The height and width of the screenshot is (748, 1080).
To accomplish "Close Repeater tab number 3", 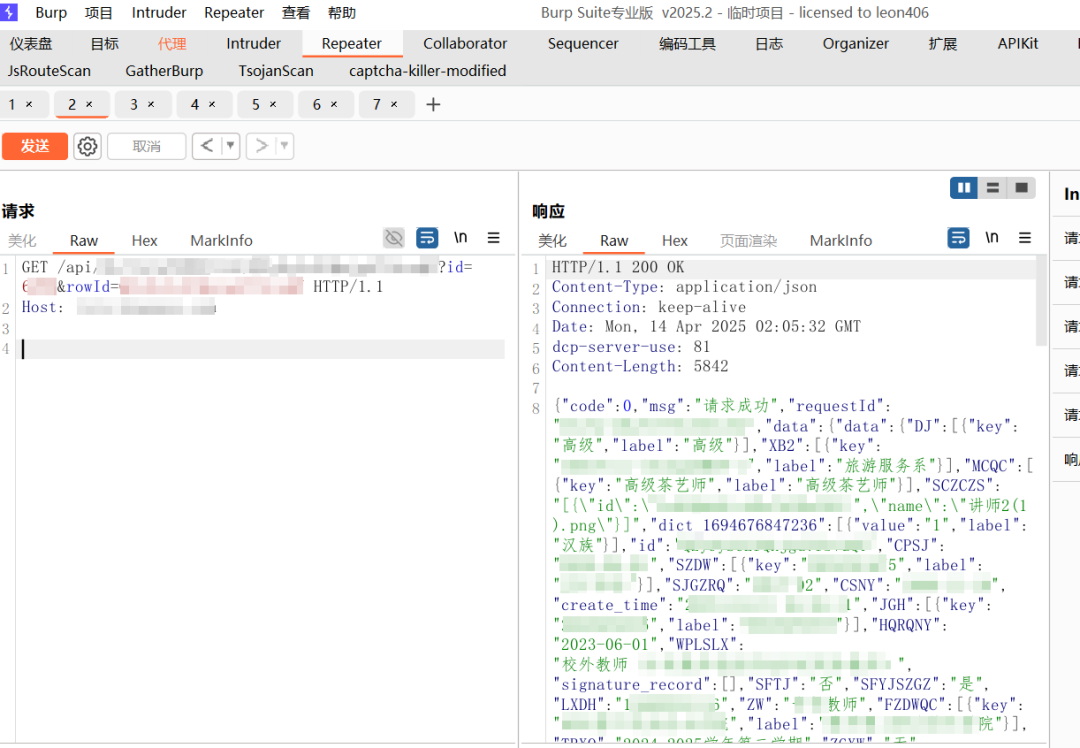I will (151, 105).
